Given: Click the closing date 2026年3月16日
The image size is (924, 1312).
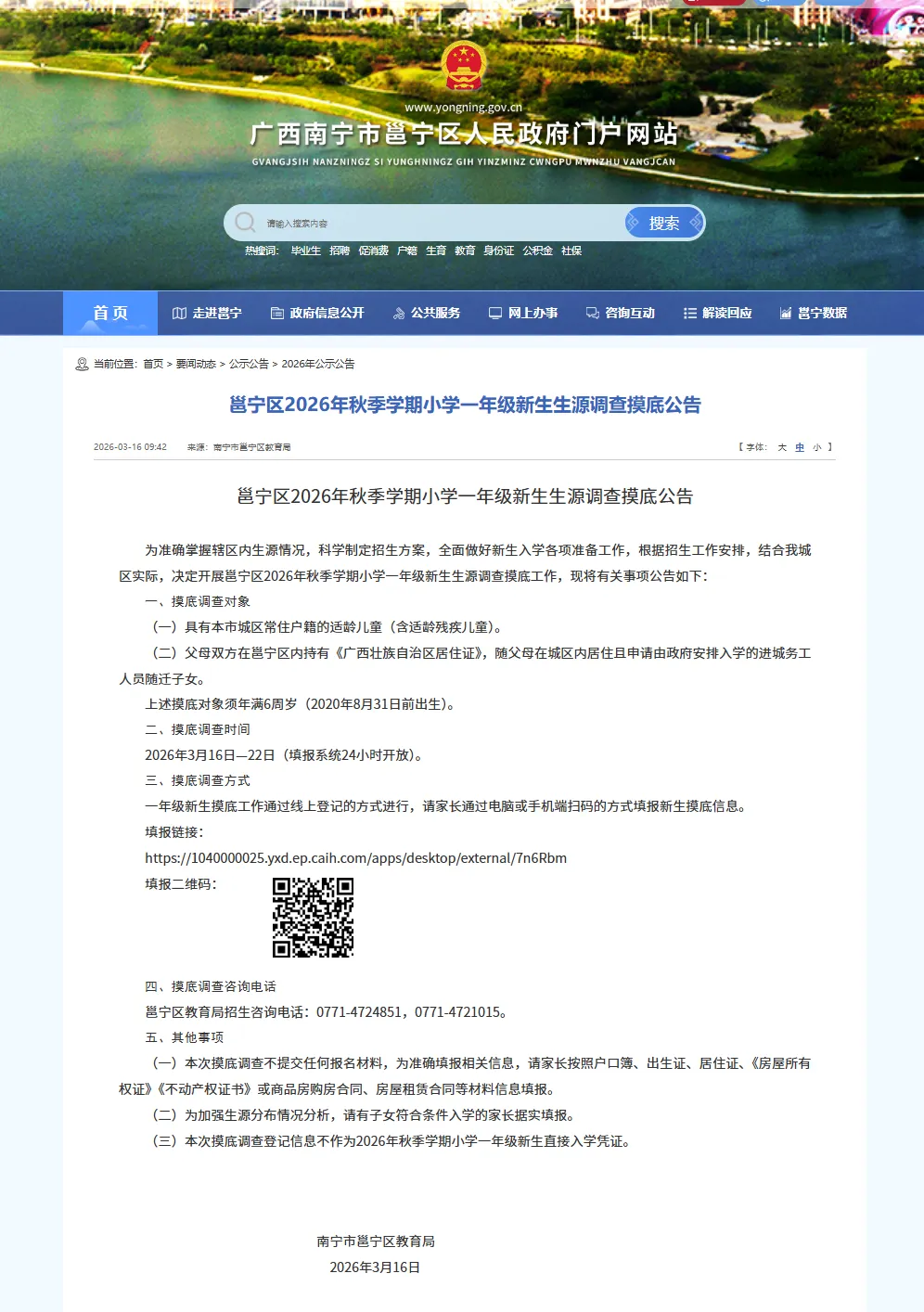Looking at the screenshot, I should [375, 1267].
